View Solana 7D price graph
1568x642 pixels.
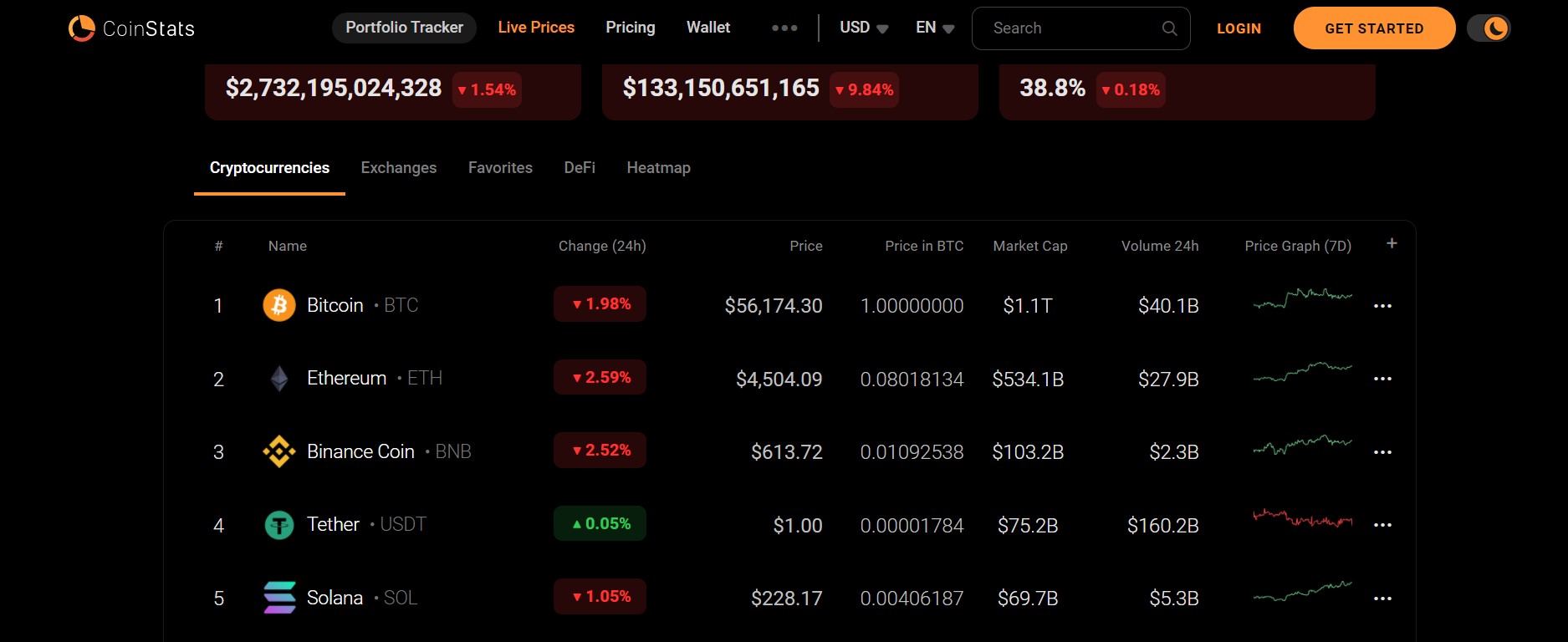pos(1303,591)
